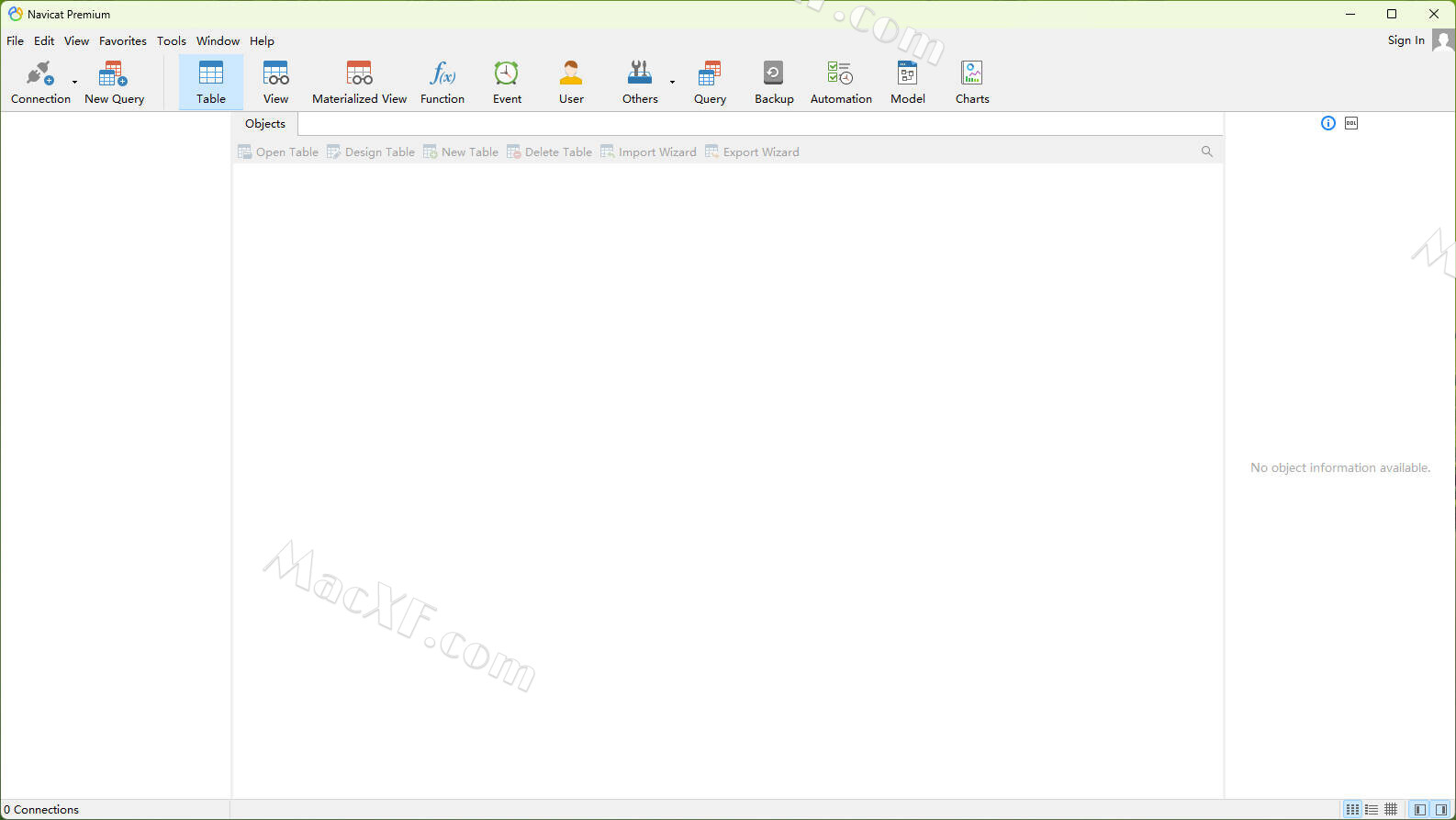This screenshot has height=820, width=1456.
Task: Open the Tools menu
Action: [x=172, y=41]
